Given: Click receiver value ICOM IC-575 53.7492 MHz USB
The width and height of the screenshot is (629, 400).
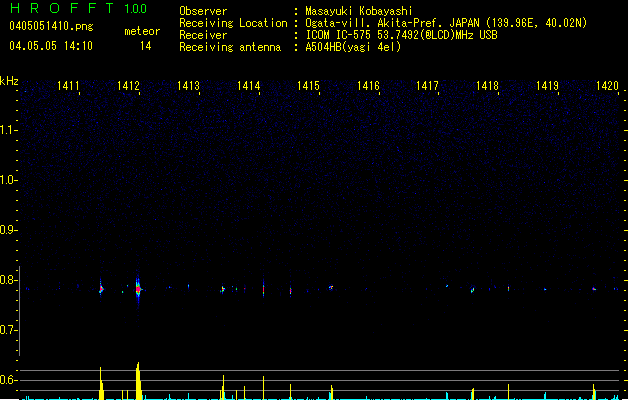Looking at the screenshot, I should [x=402, y=35].
